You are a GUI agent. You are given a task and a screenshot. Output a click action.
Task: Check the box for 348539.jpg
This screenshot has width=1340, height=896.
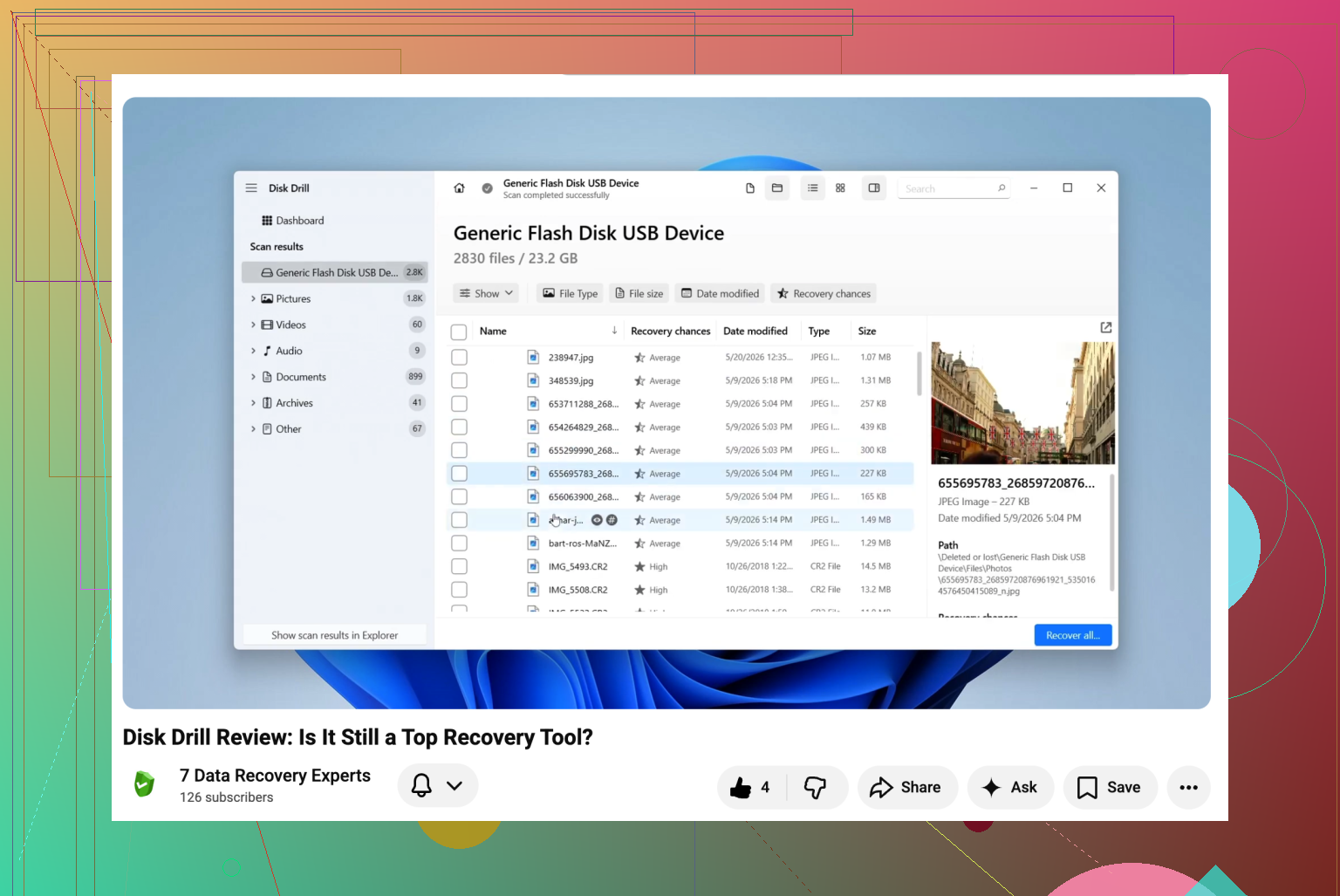[459, 380]
